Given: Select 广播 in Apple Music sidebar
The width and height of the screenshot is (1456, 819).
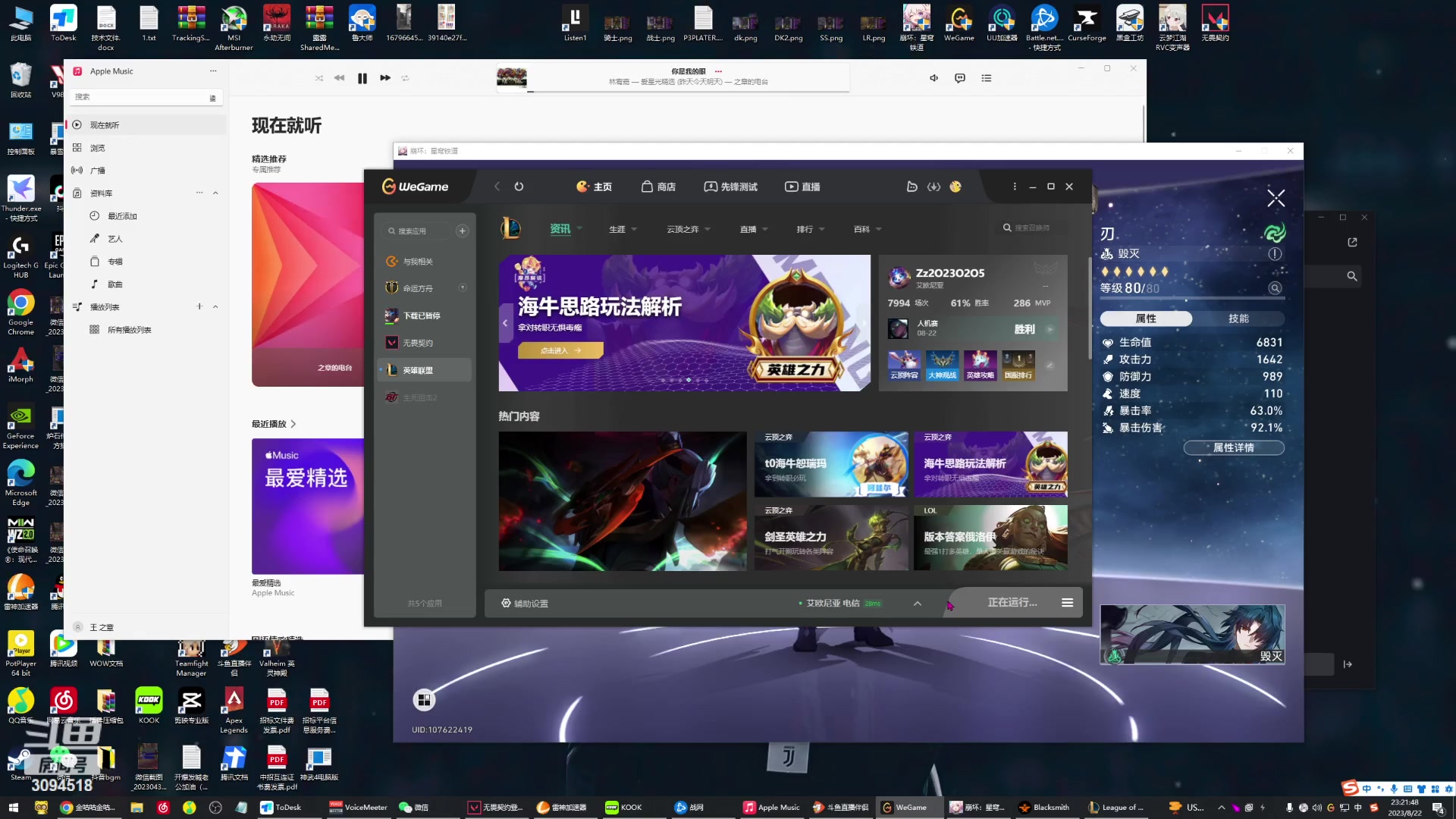Looking at the screenshot, I should (147, 171).
